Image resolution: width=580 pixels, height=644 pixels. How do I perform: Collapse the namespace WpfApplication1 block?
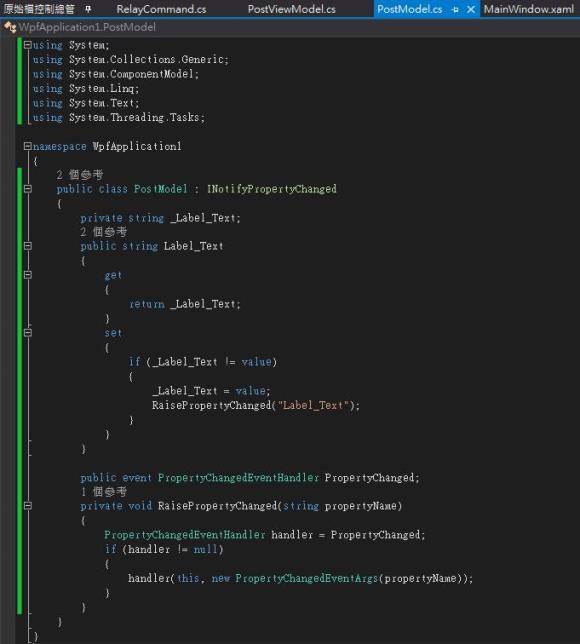[x=28, y=146]
